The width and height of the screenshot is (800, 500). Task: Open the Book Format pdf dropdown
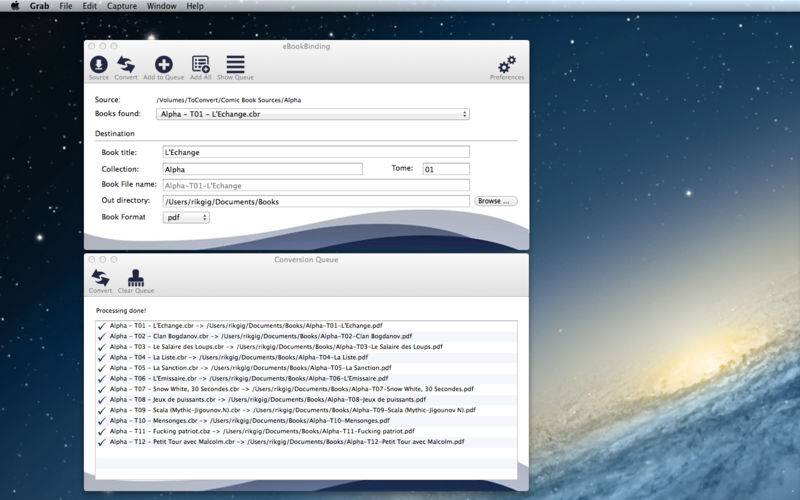[x=186, y=217]
